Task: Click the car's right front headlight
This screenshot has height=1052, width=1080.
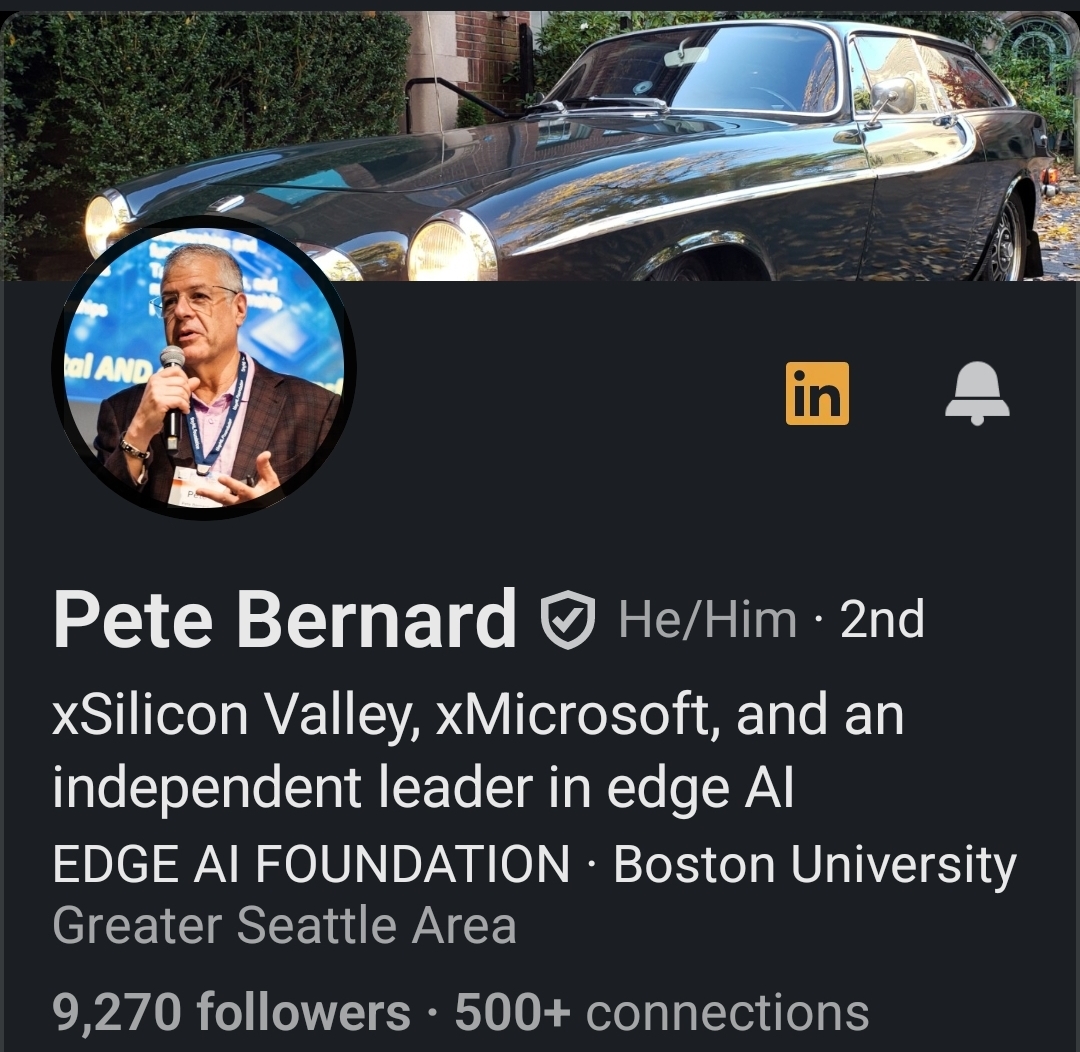Action: [448, 249]
